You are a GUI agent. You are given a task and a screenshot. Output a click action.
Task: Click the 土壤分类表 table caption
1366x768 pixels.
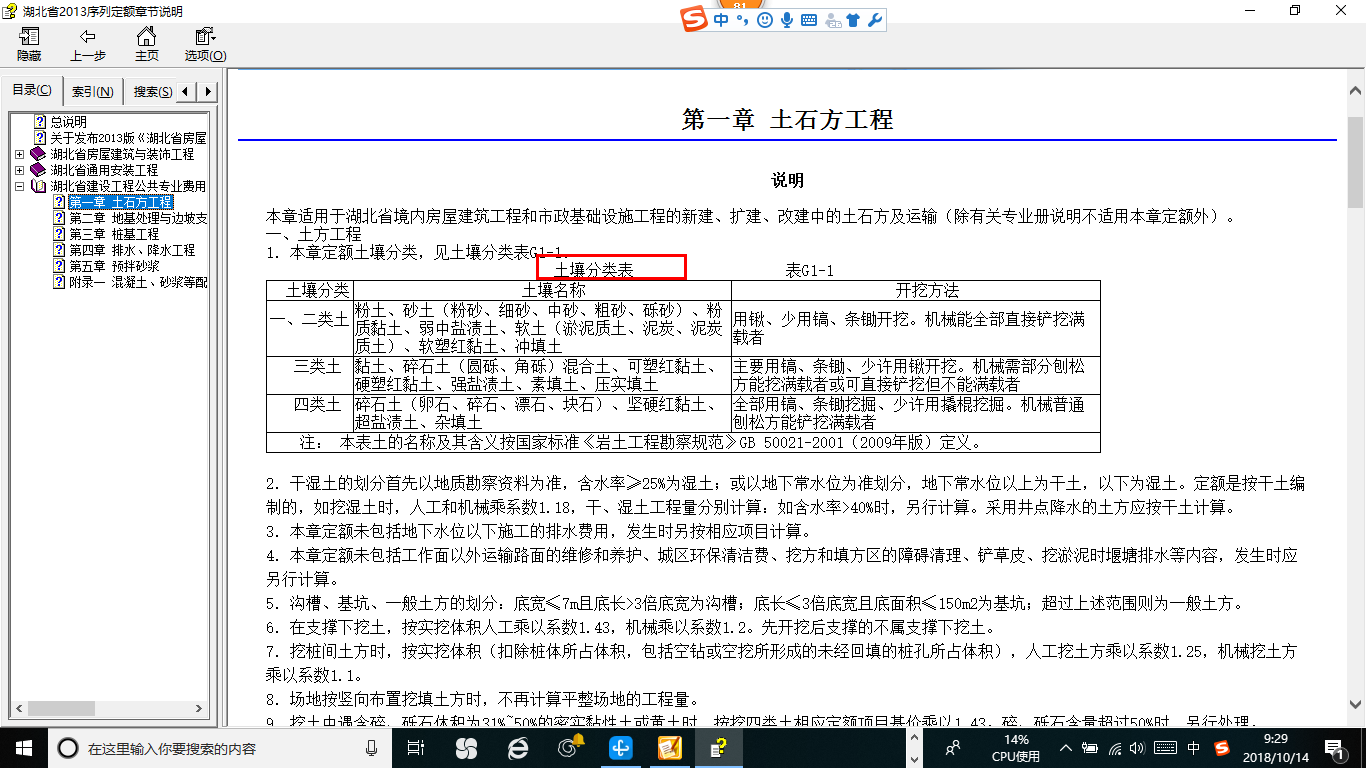(594, 270)
